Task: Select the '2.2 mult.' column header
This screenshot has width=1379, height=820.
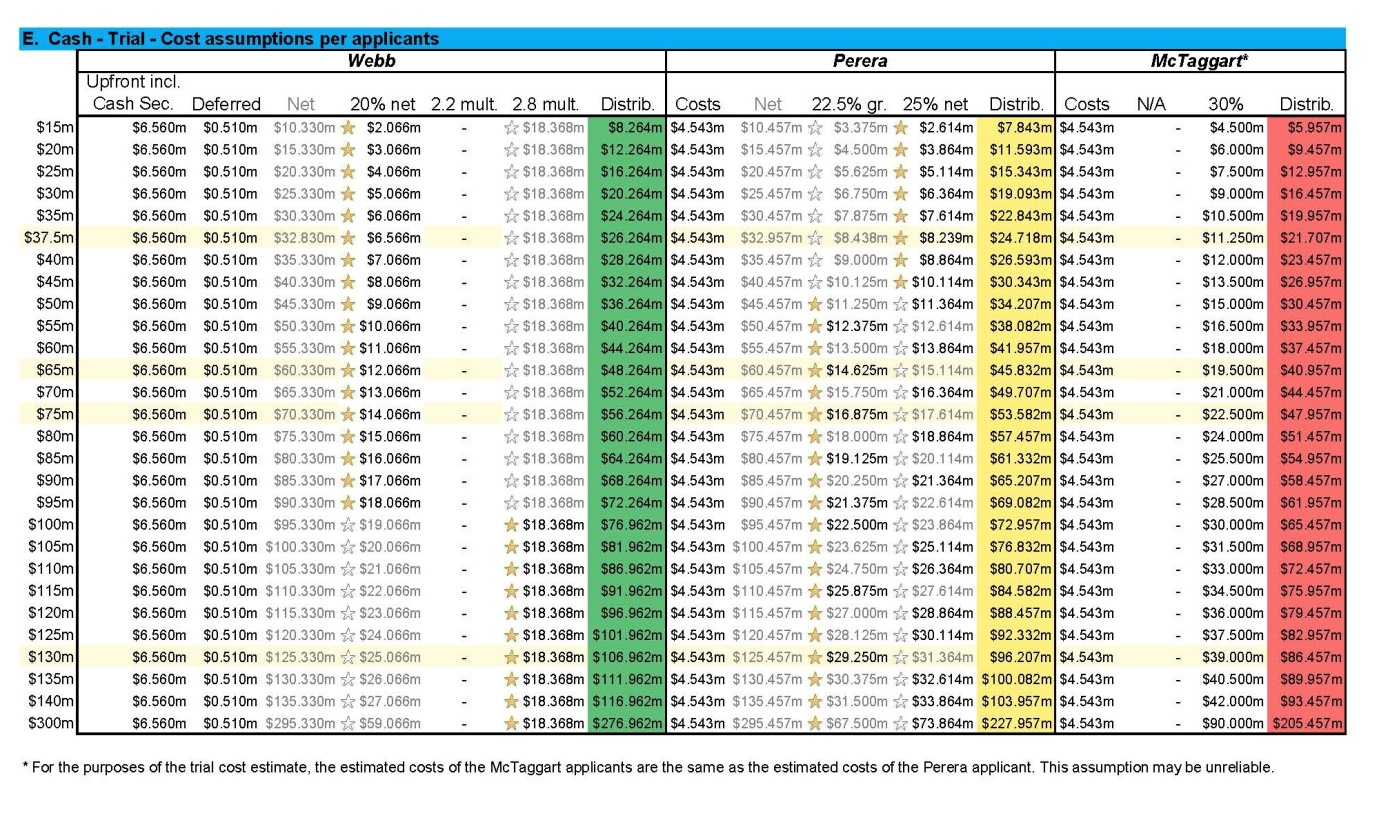Action: pyautogui.click(x=464, y=104)
